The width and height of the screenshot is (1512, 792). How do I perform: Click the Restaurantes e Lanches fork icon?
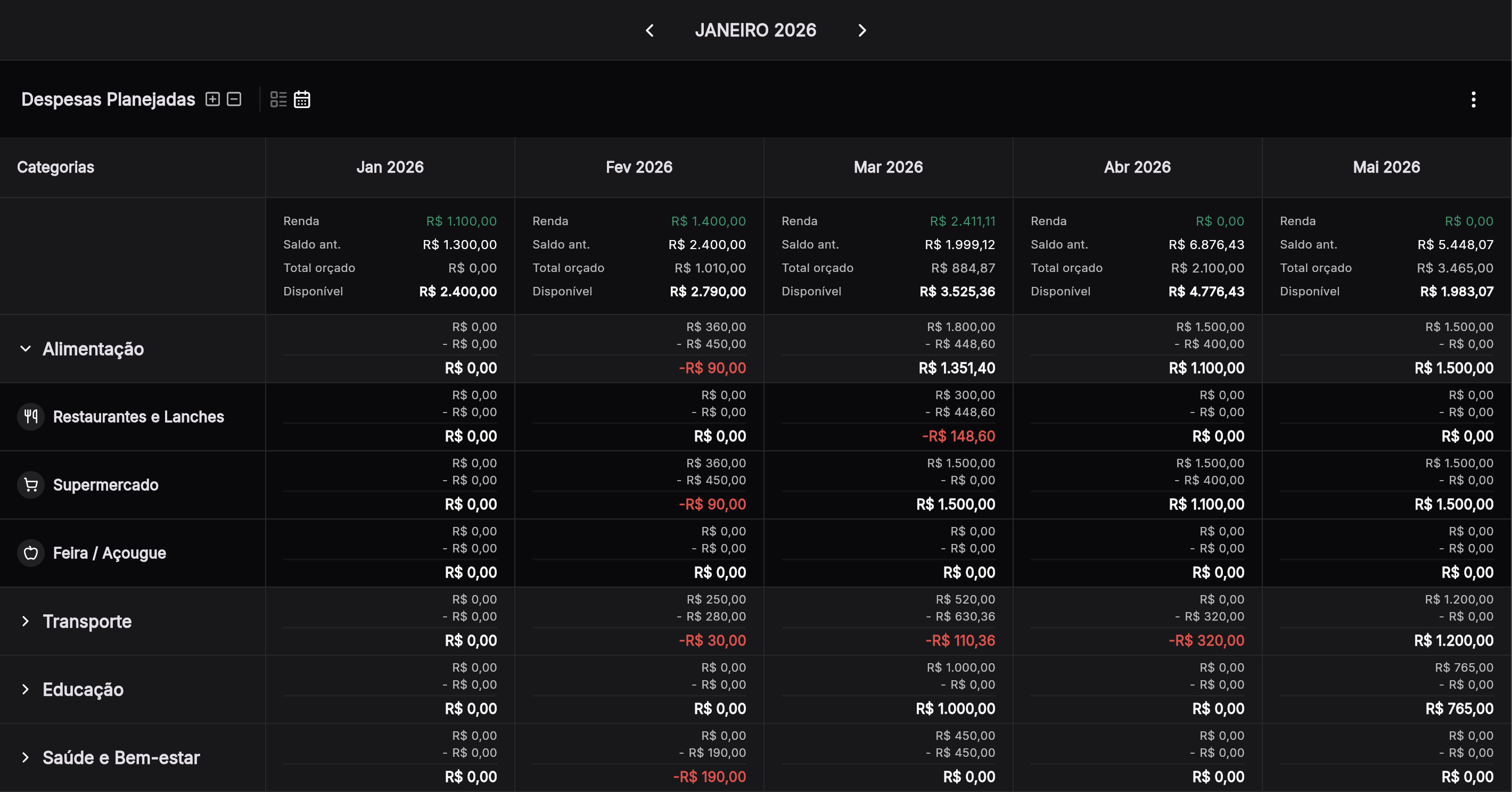coord(31,417)
